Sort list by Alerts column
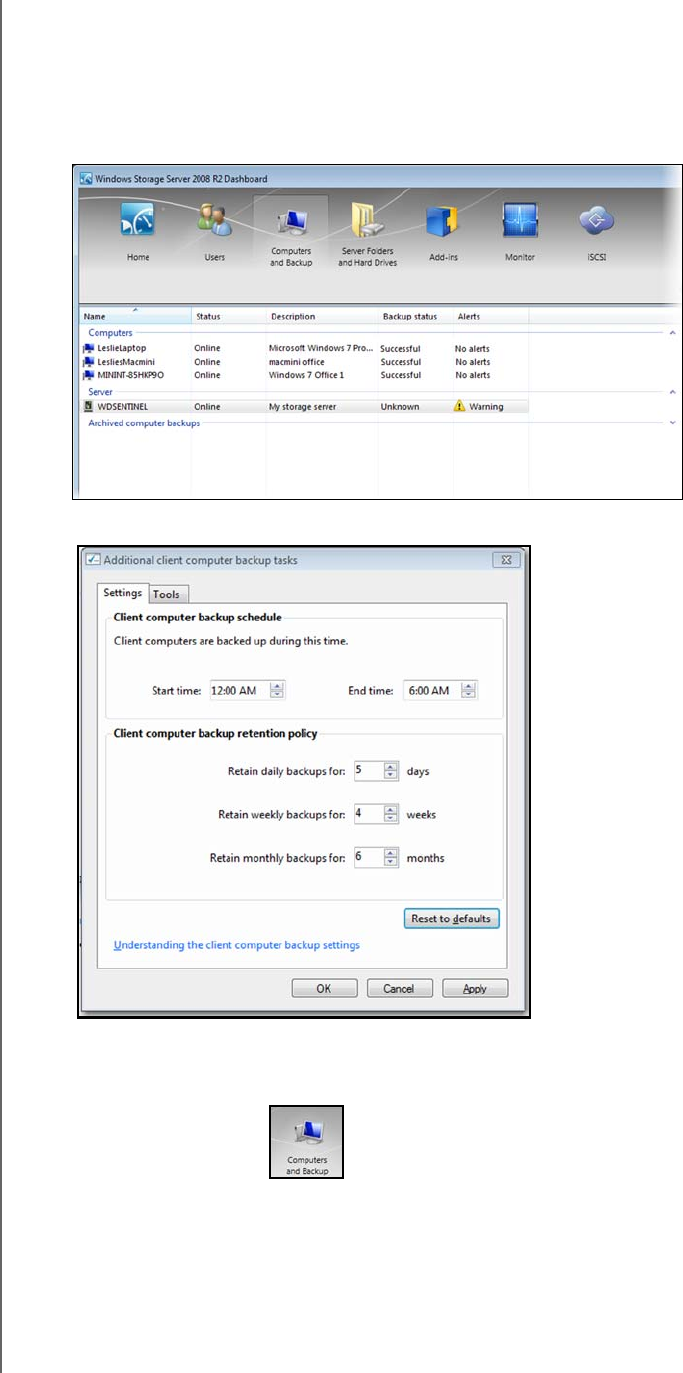 491,316
